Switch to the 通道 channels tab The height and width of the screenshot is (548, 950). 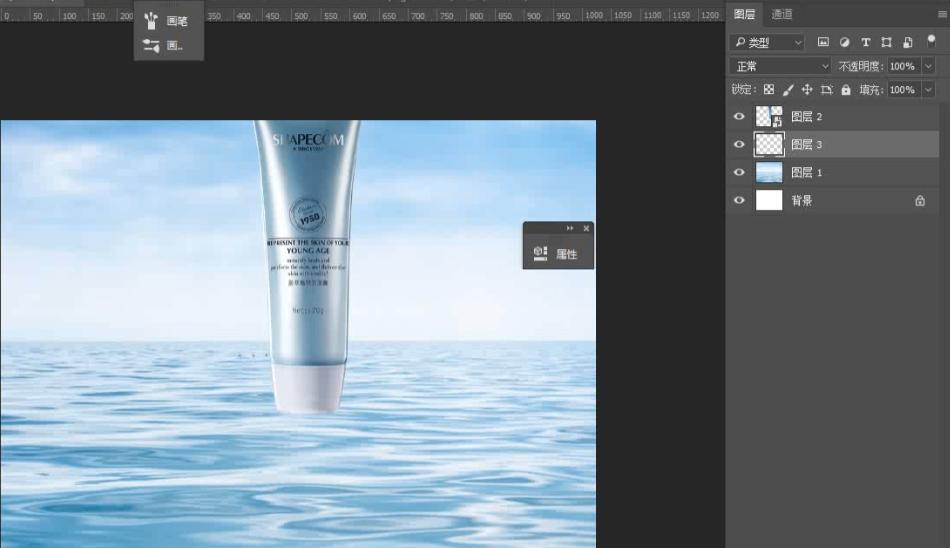[x=782, y=14]
